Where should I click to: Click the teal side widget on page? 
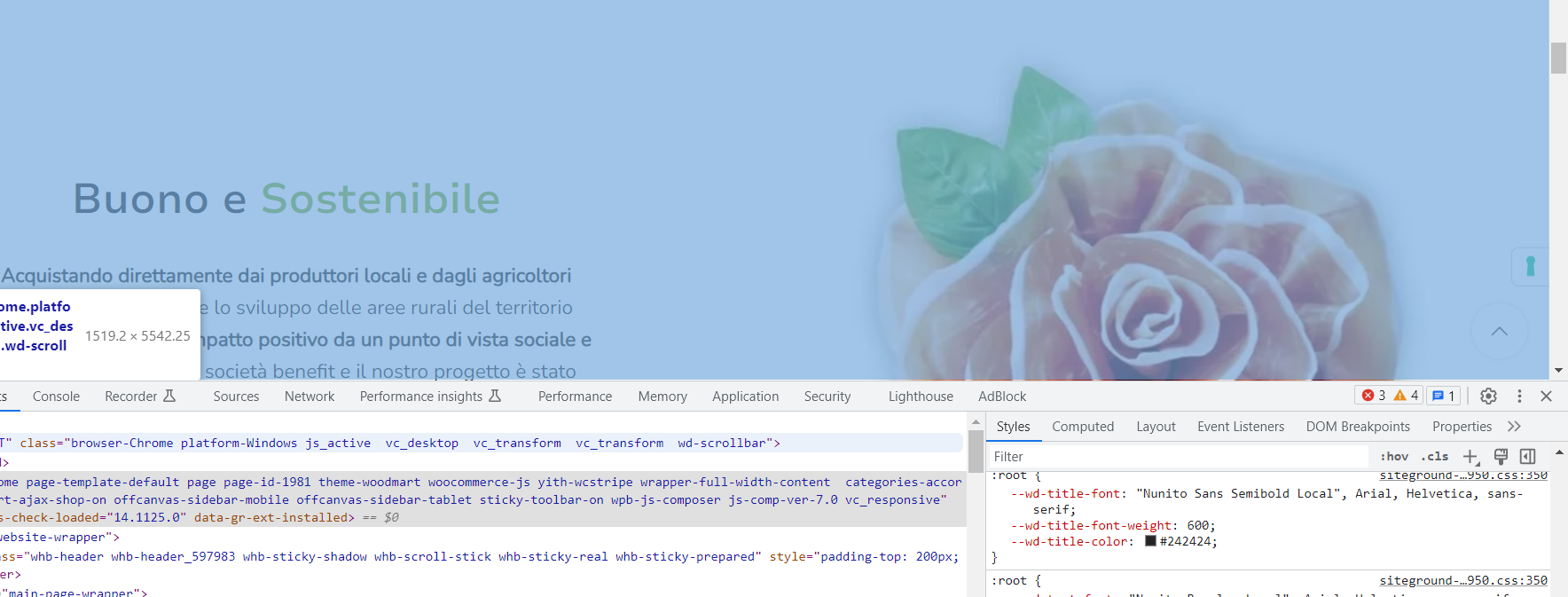point(1531,266)
